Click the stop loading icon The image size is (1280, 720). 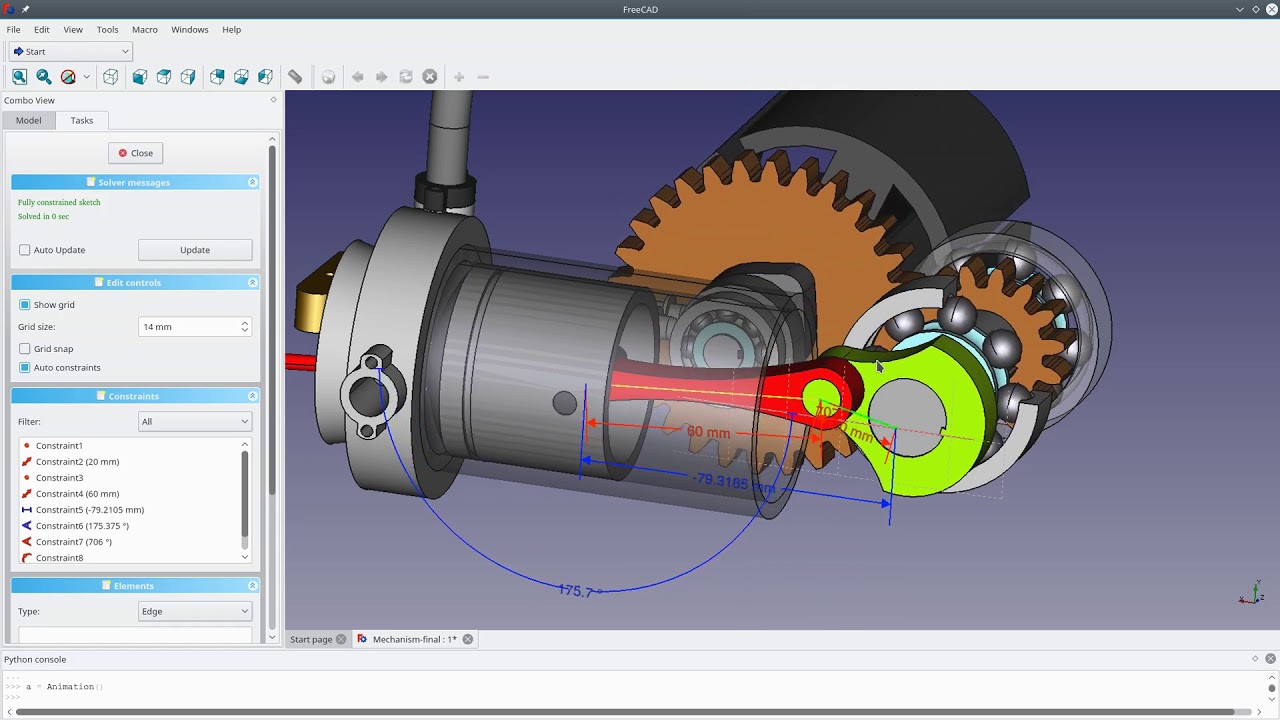pyautogui.click(x=430, y=77)
